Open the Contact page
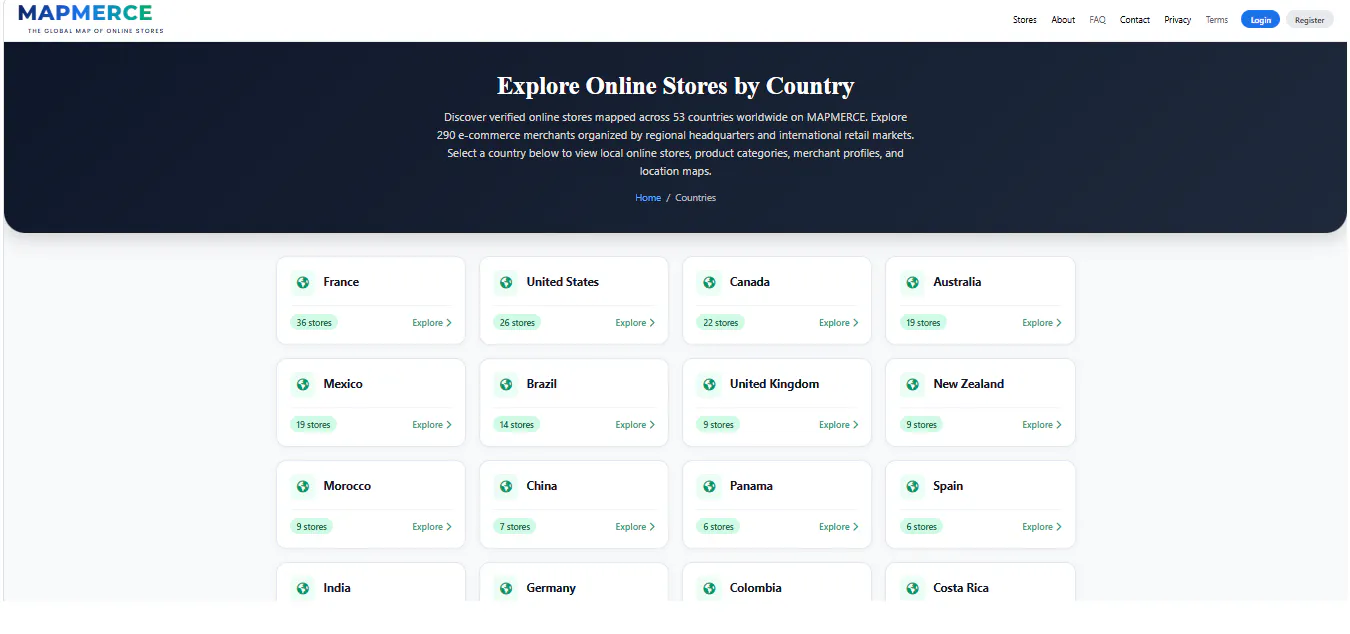This screenshot has width=1350, height=634. click(x=1135, y=20)
